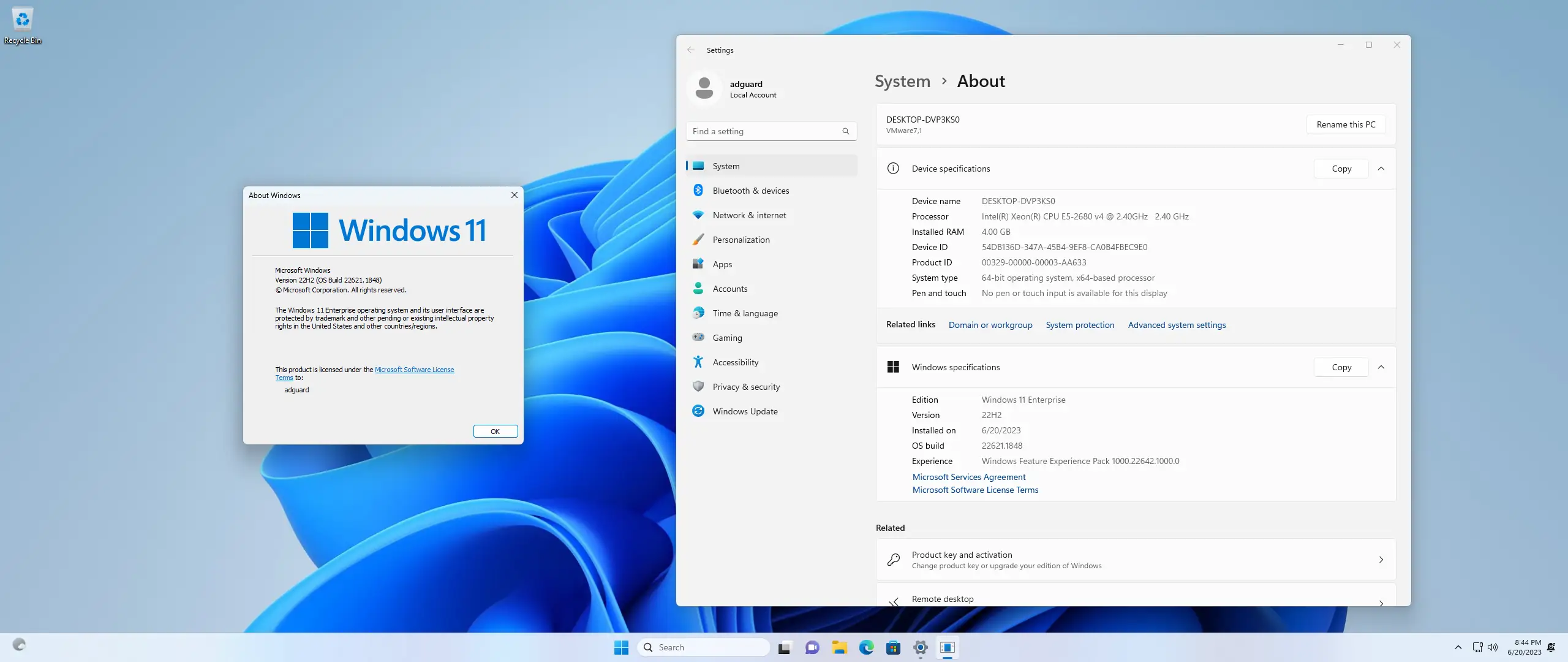Go to Apps settings

point(721,264)
